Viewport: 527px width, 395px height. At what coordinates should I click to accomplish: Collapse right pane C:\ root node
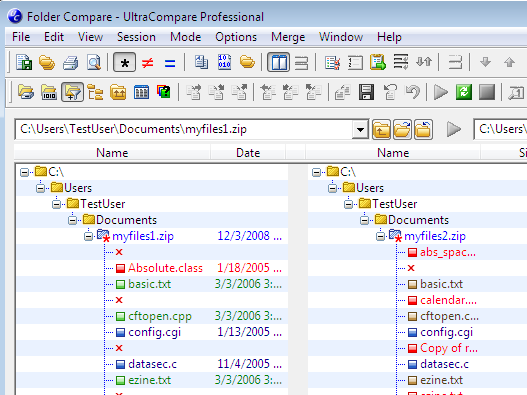click(316, 172)
